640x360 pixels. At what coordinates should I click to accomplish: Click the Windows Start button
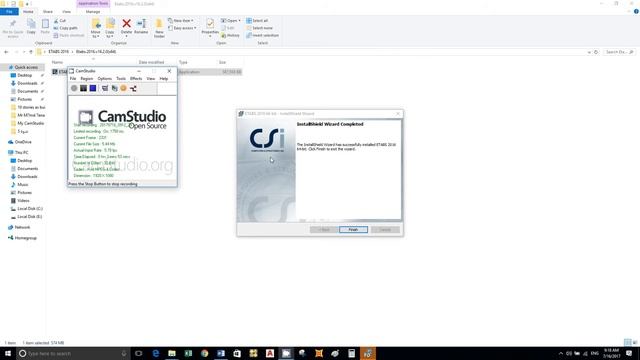[x=8, y=353]
